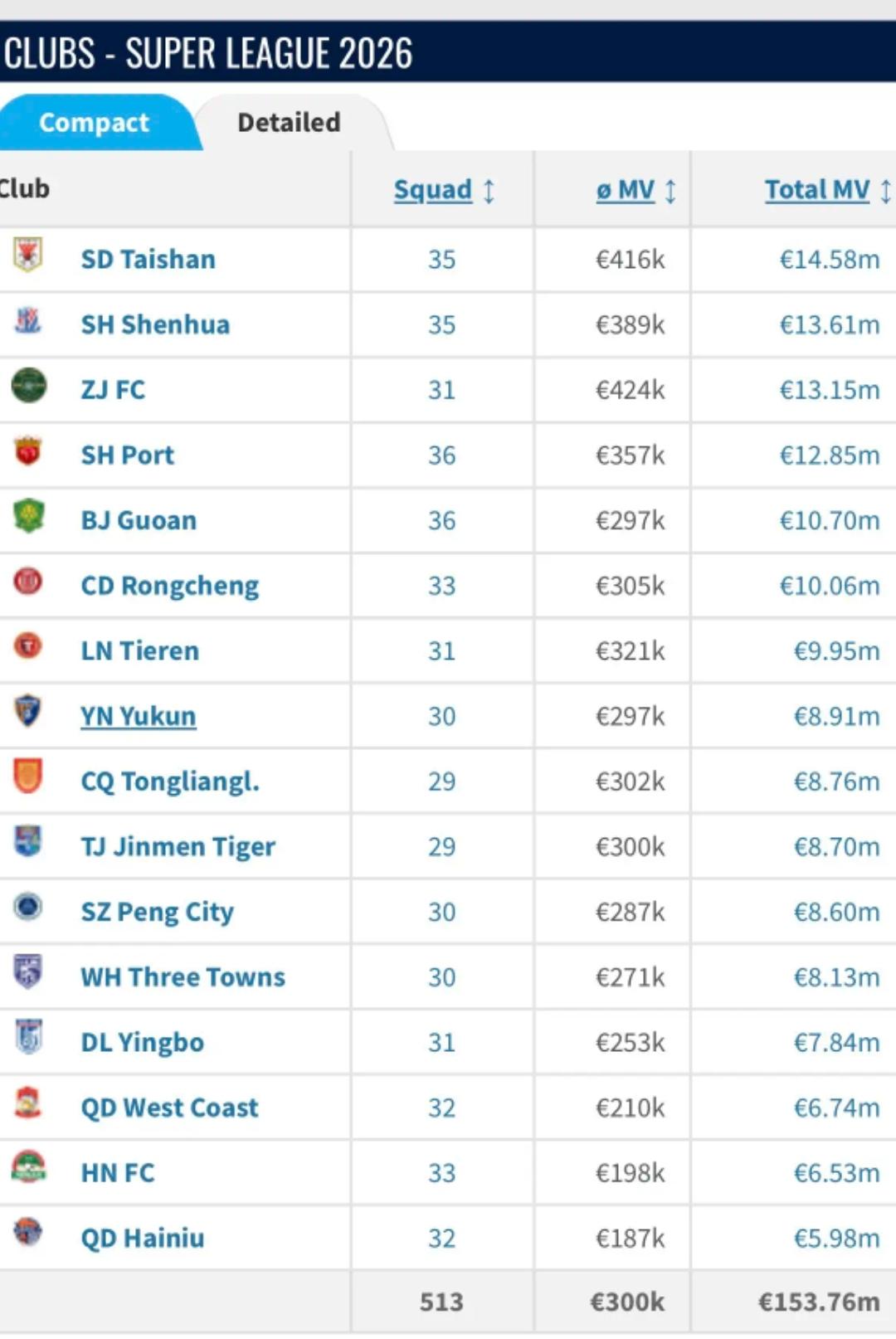This screenshot has height=1339, width=896.
Task: Click the SD Taishan club crest
Action: [27, 255]
